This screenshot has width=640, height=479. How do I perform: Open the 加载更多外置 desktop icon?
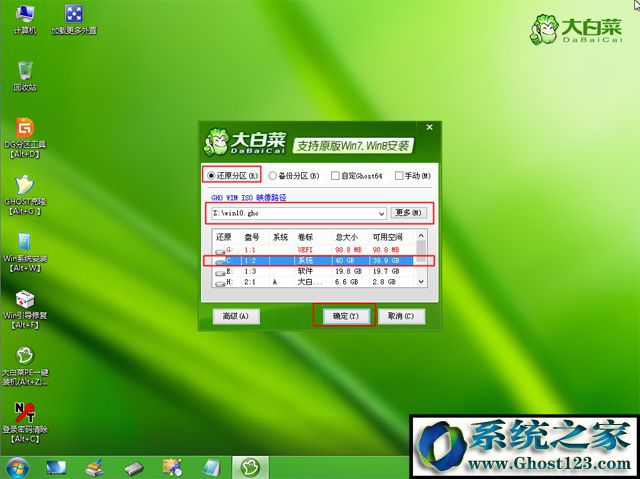pyautogui.click(x=74, y=20)
